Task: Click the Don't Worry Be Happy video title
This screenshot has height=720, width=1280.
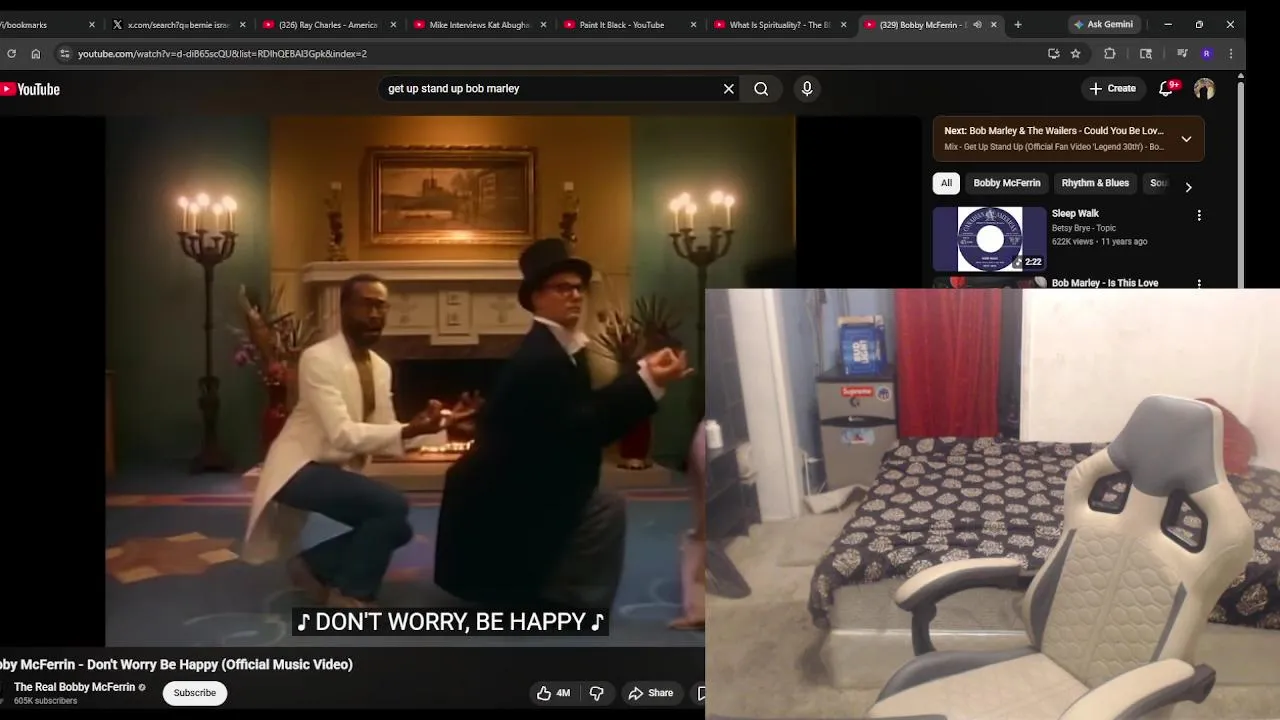Action: [x=176, y=664]
